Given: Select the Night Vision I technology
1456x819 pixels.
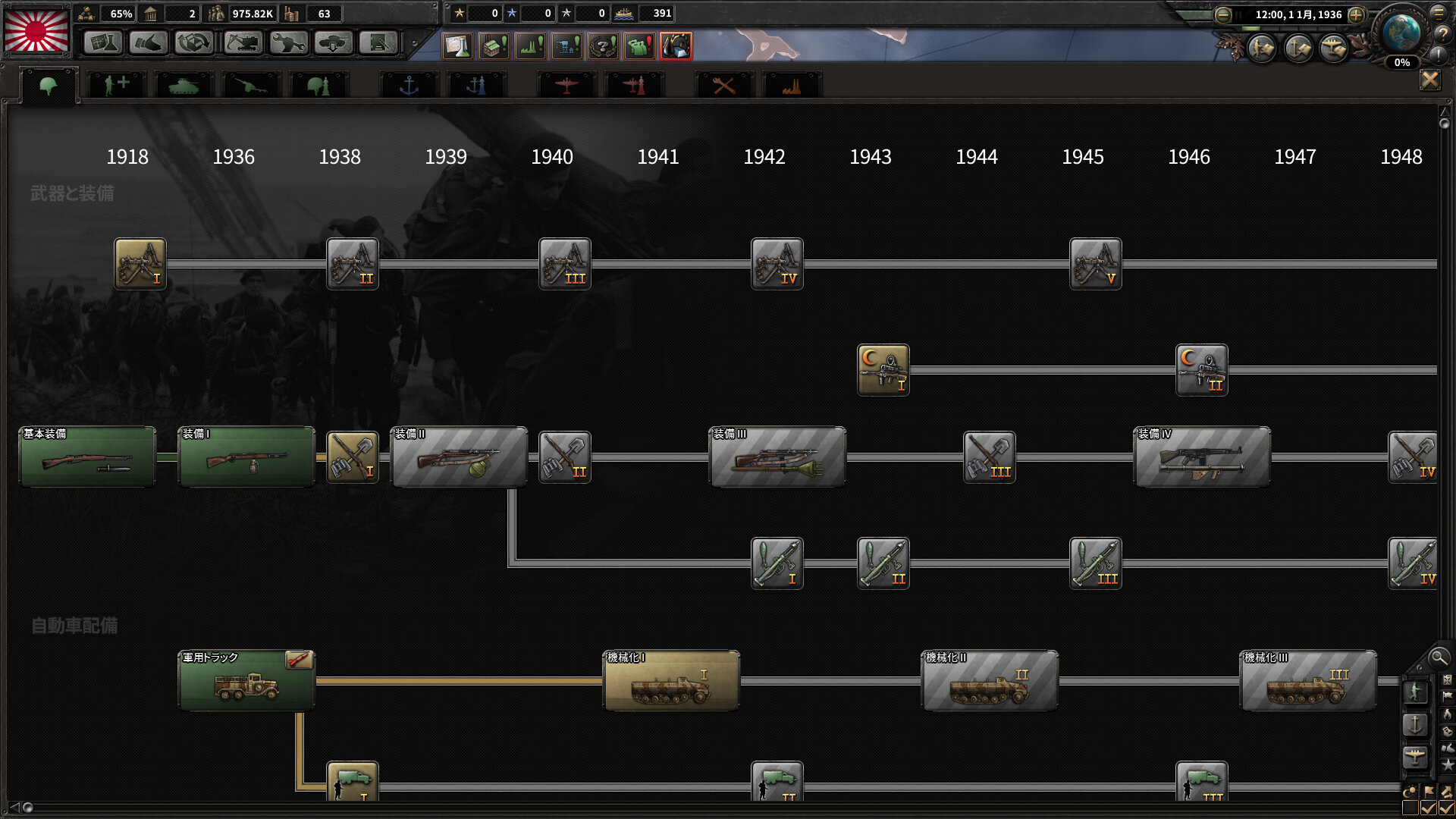Looking at the screenshot, I should 883,370.
